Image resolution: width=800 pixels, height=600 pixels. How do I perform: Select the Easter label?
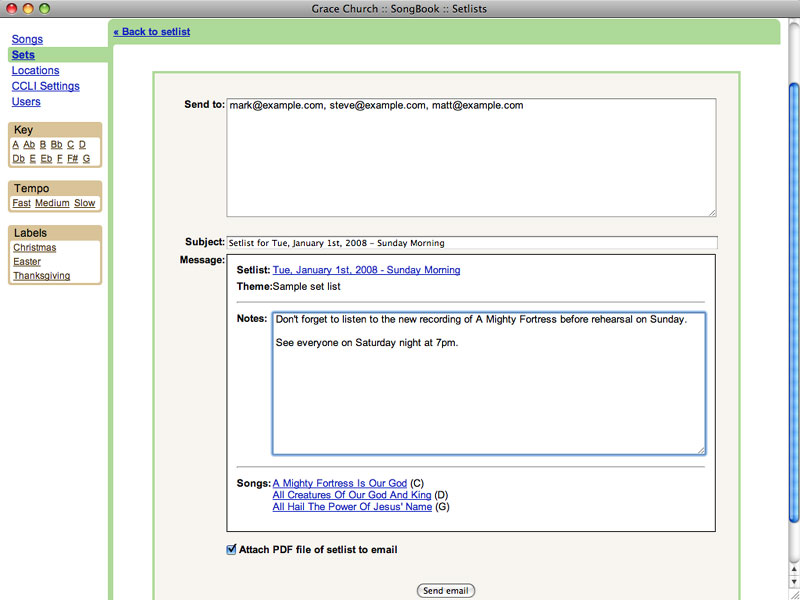coord(27,262)
